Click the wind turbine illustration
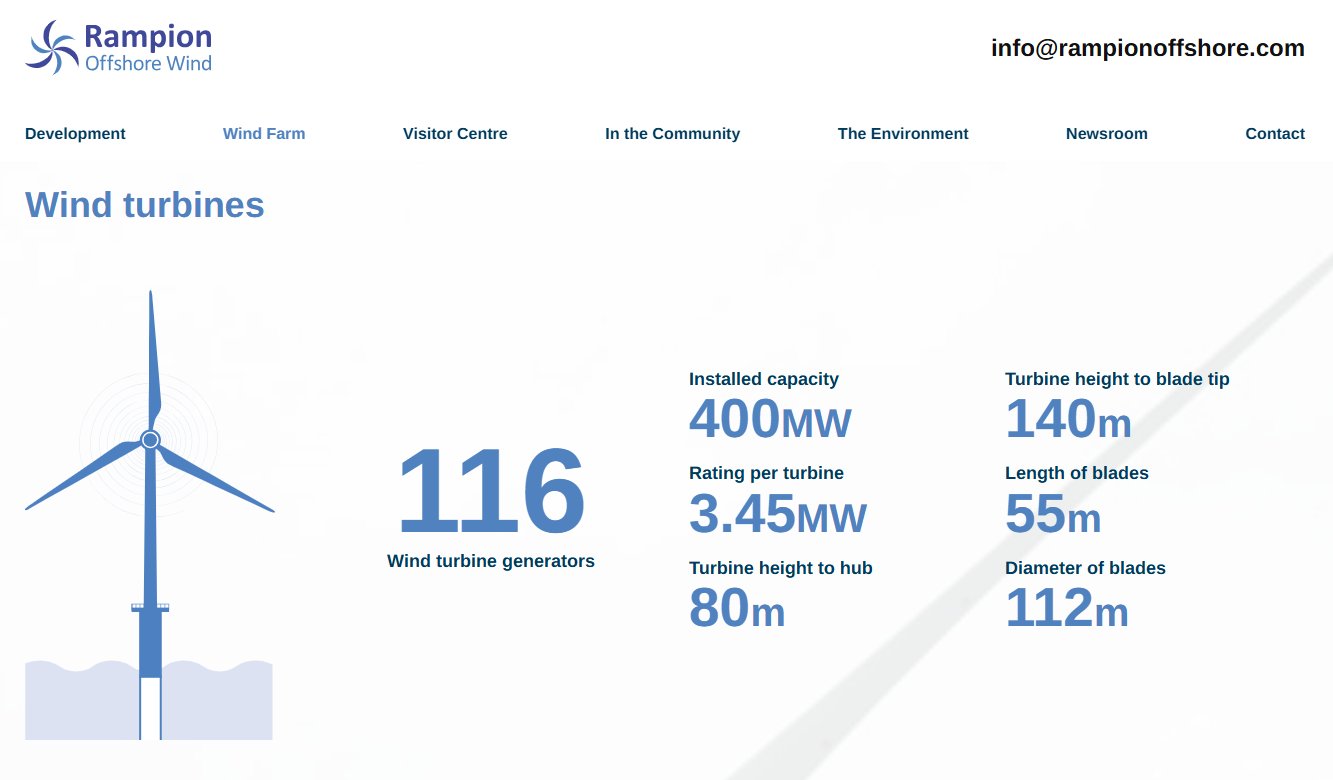Image resolution: width=1333 pixels, height=780 pixels. point(150,560)
